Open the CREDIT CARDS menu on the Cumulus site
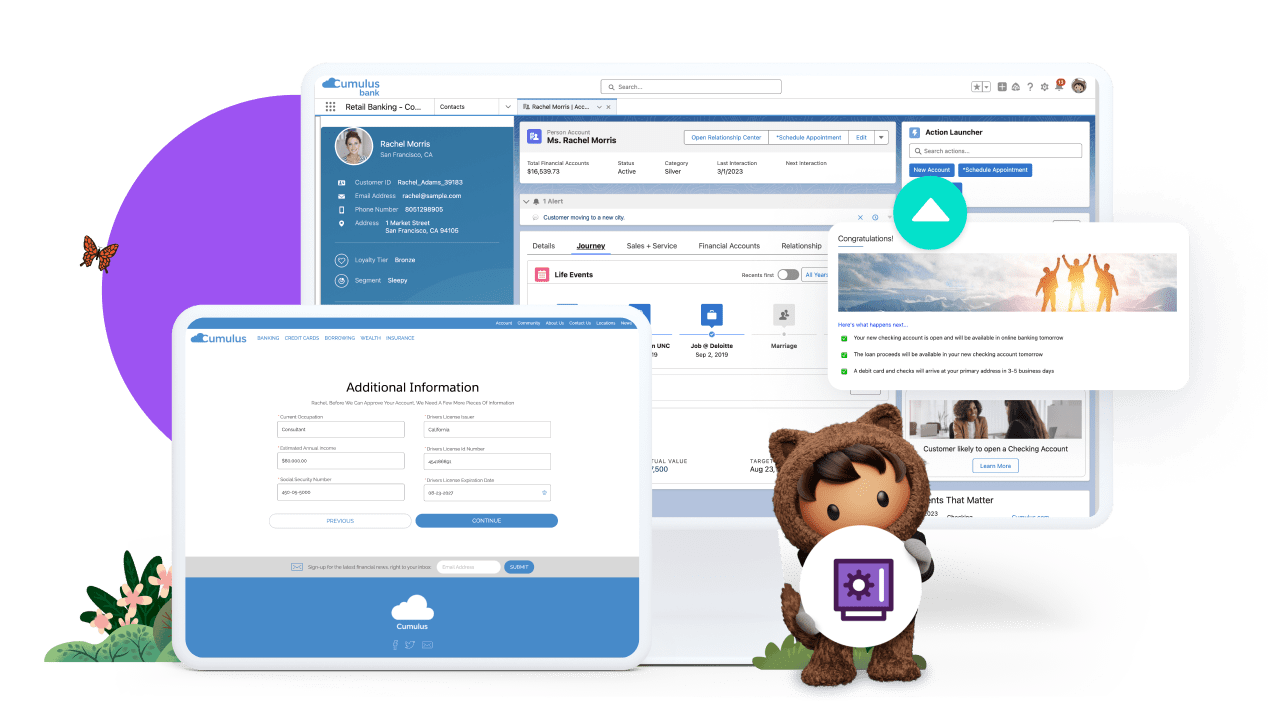The height and width of the screenshot is (714, 1268). click(302, 338)
